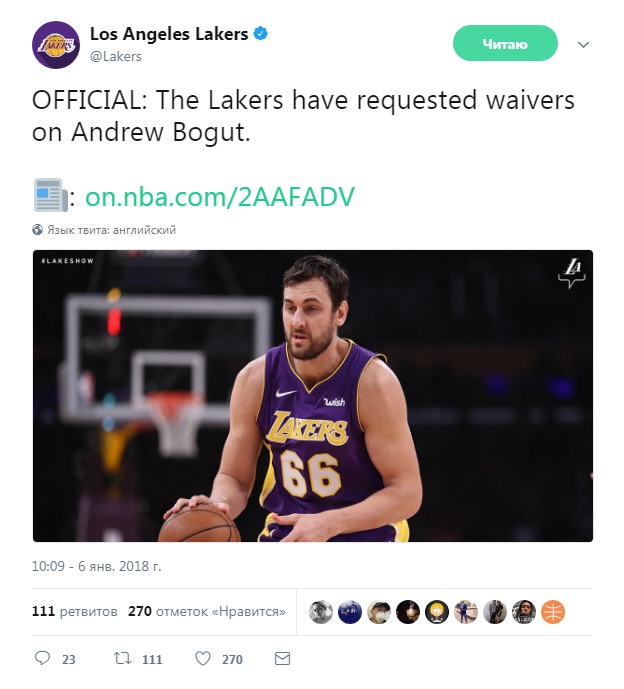Toggle the heart like icon
This screenshot has width=624, height=689.
click(x=203, y=658)
